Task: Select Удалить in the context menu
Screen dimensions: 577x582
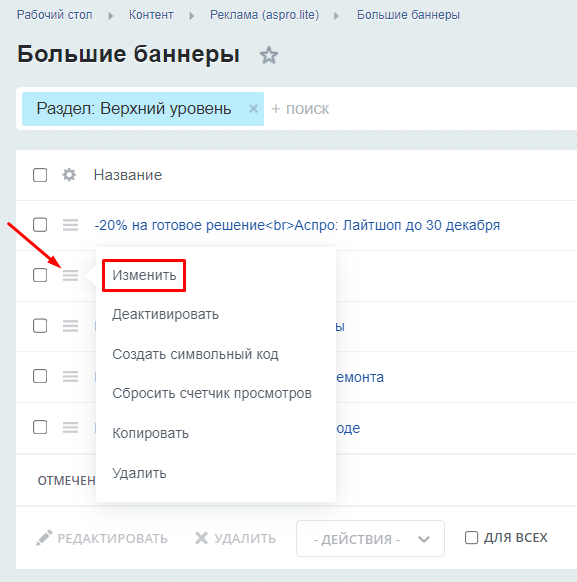Action: [x=139, y=473]
